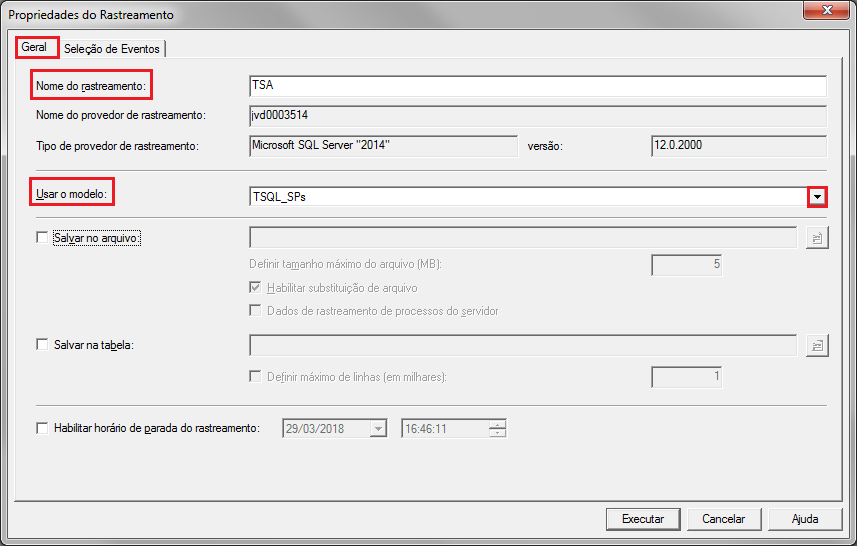857x546 pixels.
Task: Click the TSQL_SPs template combo box
Action: point(538,197)
